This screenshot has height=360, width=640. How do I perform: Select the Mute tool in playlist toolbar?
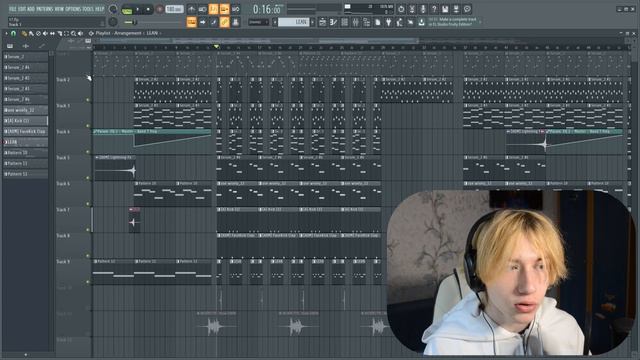pyautogui.click(x=45, y=33)
